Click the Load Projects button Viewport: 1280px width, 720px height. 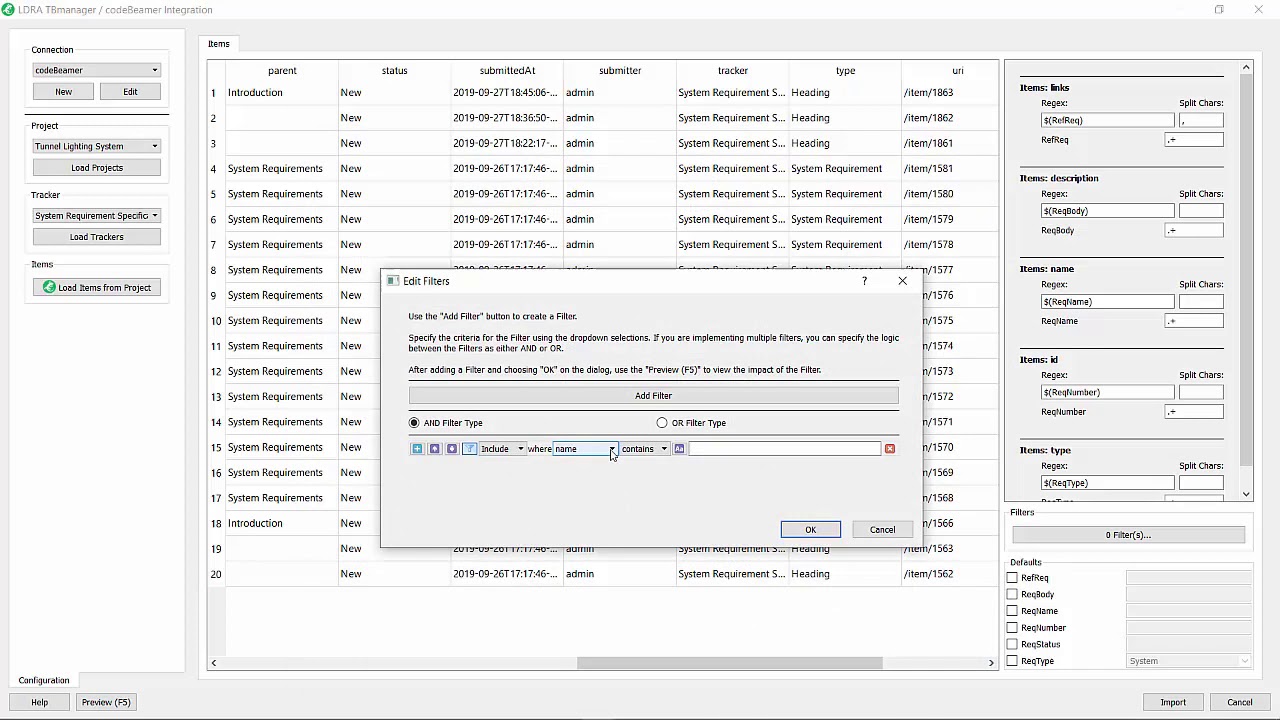(x=97, y=168)
